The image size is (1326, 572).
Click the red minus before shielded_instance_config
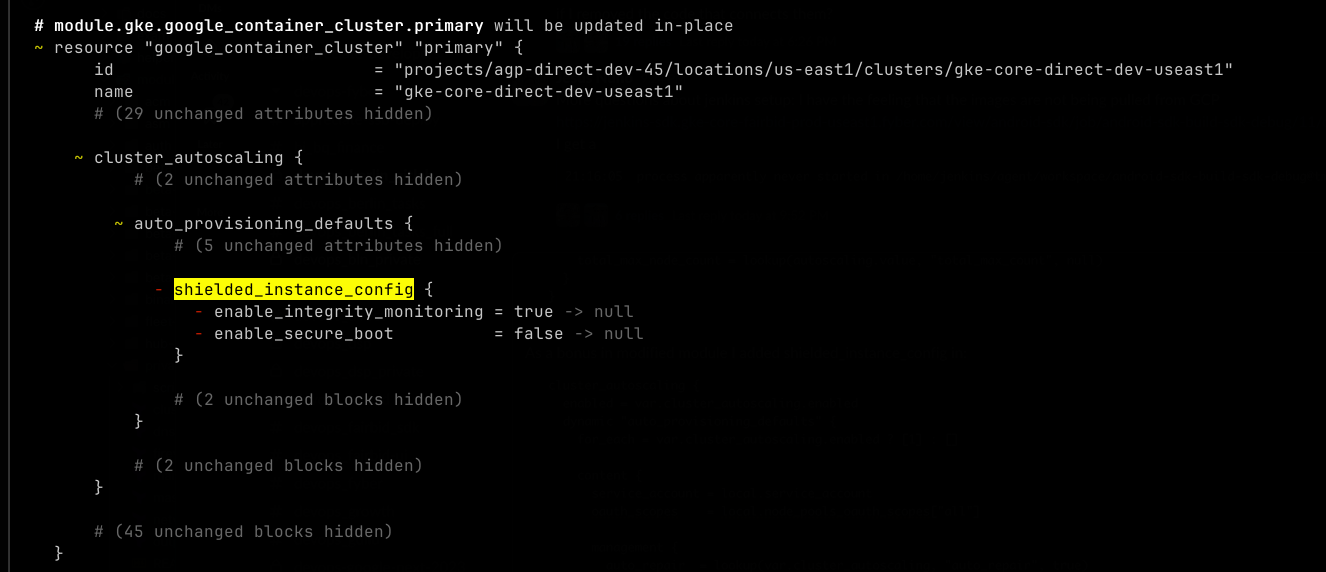point(159,290)
